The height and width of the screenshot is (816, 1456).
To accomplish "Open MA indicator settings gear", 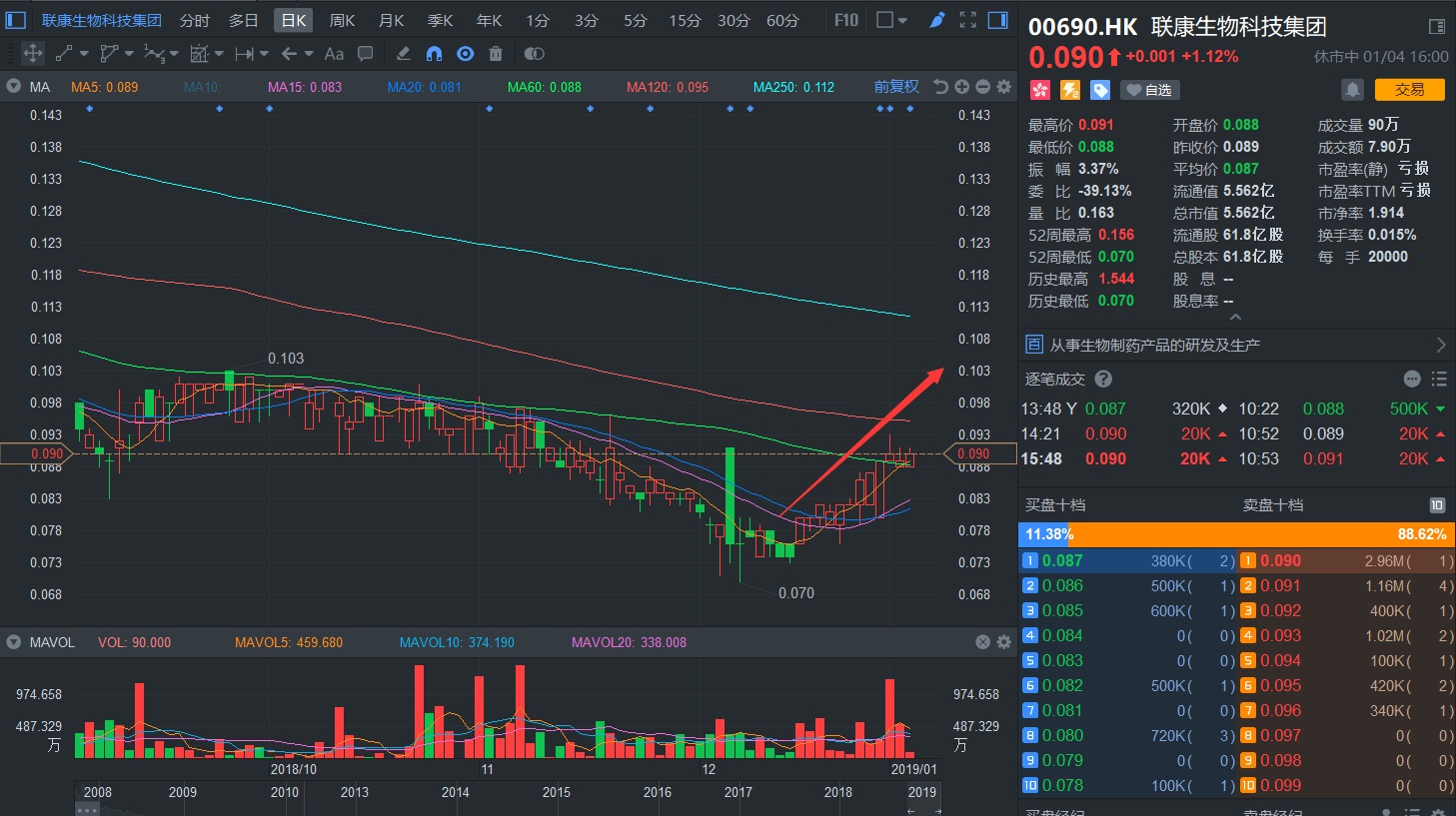I will click(x=1004, y=87).
